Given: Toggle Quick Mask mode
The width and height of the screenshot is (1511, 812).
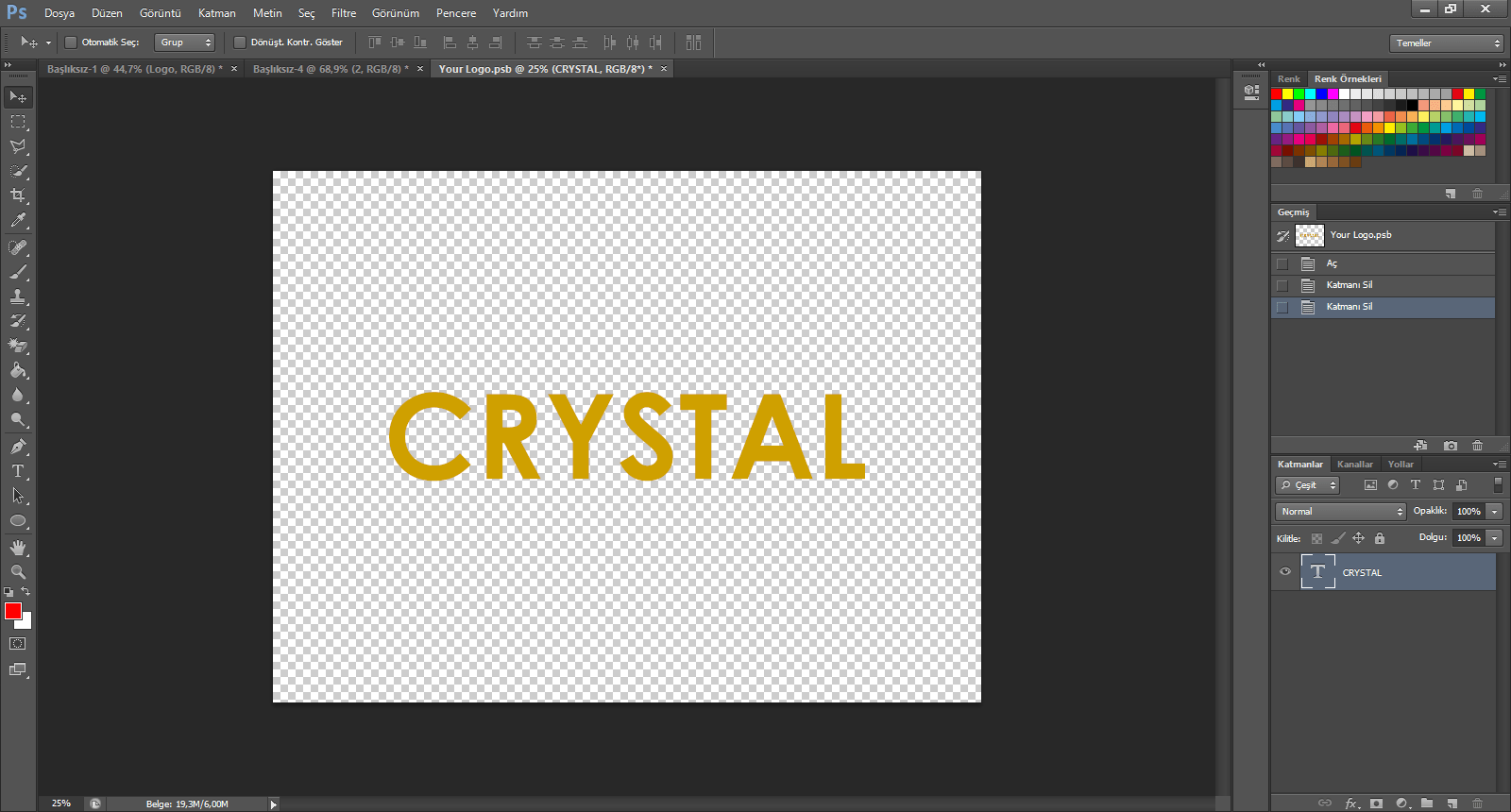Looking at the screenshot, I should [x=18, y=644].
